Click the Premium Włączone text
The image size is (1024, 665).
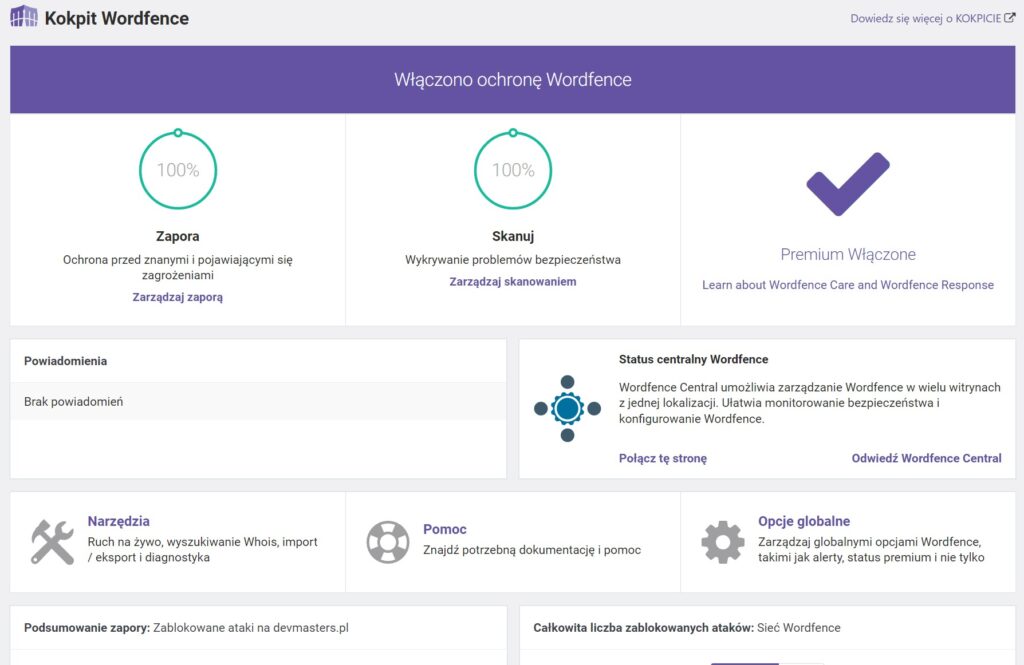[x=848, y=254]
